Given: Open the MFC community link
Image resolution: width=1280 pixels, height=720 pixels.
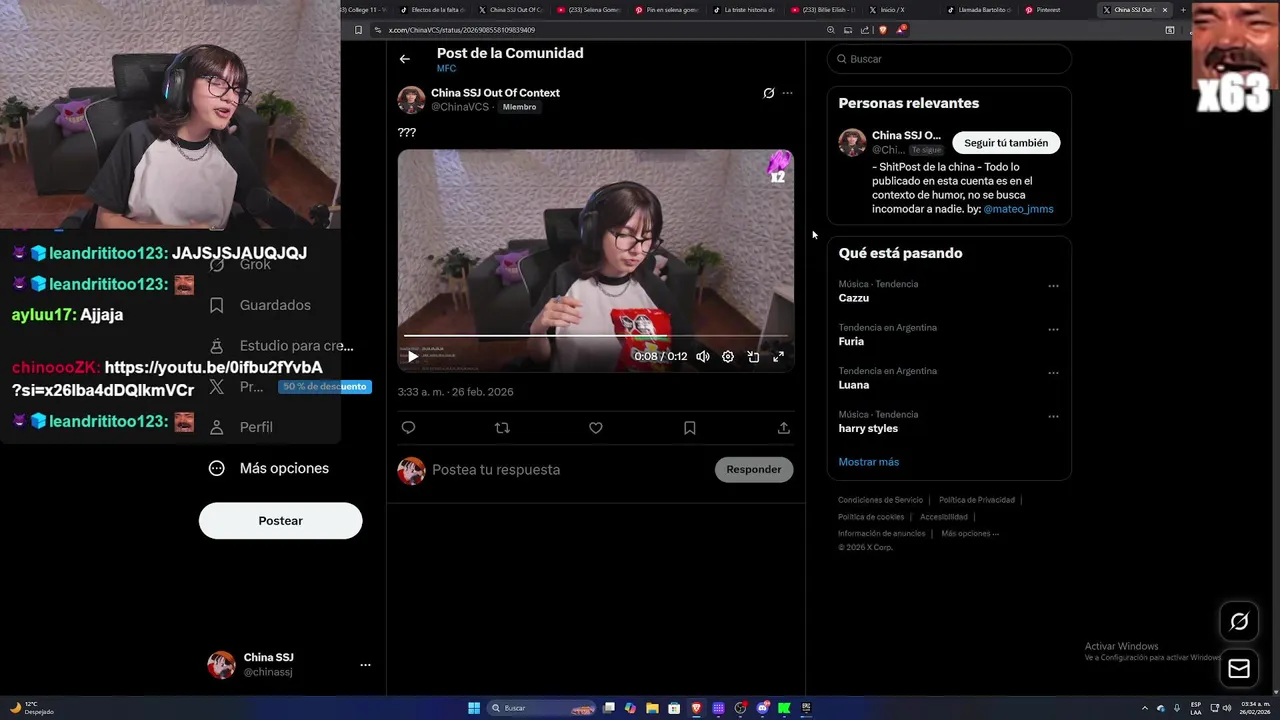Looking at the screenshot, I should pyautogui.click(x=446, y=69).
